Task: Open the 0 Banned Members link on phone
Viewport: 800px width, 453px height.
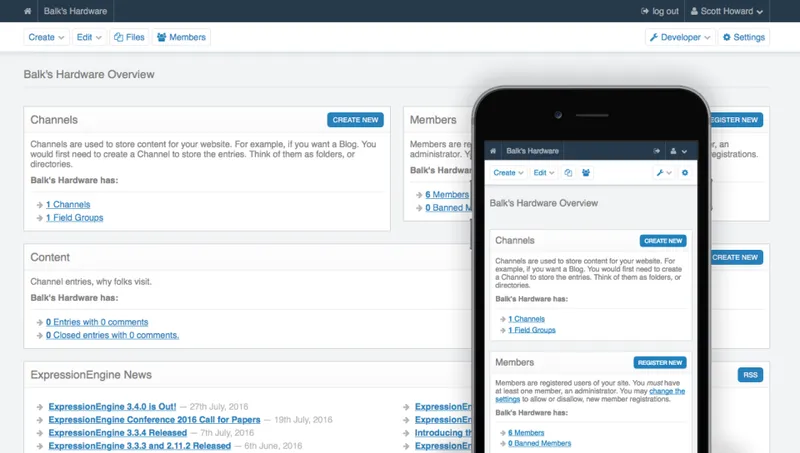Action: (539, 443)
